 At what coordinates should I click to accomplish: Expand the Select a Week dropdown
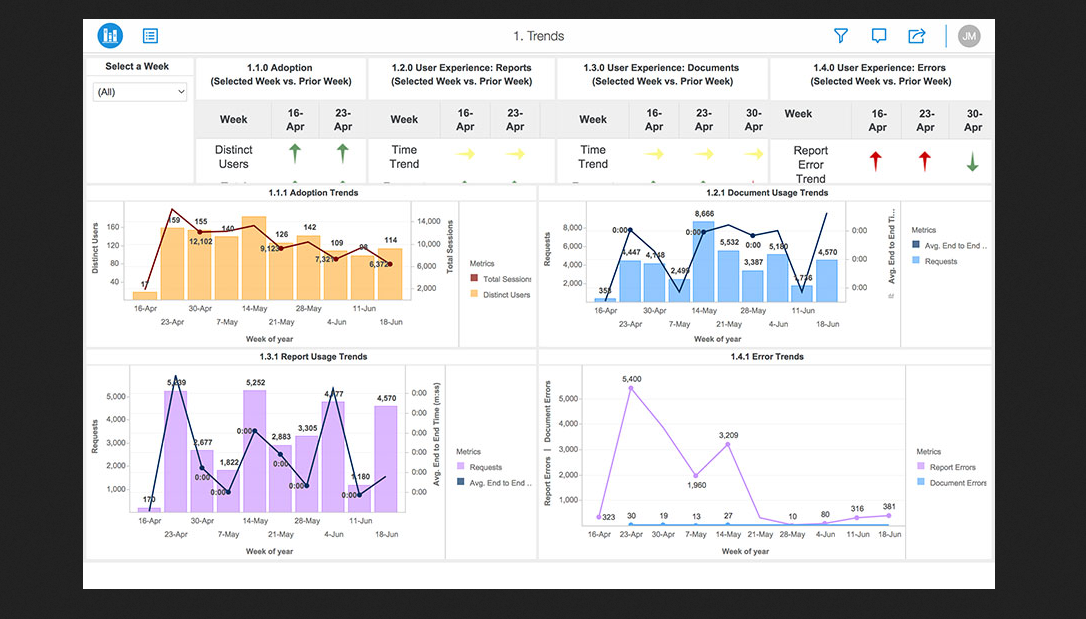coord(140,92)
